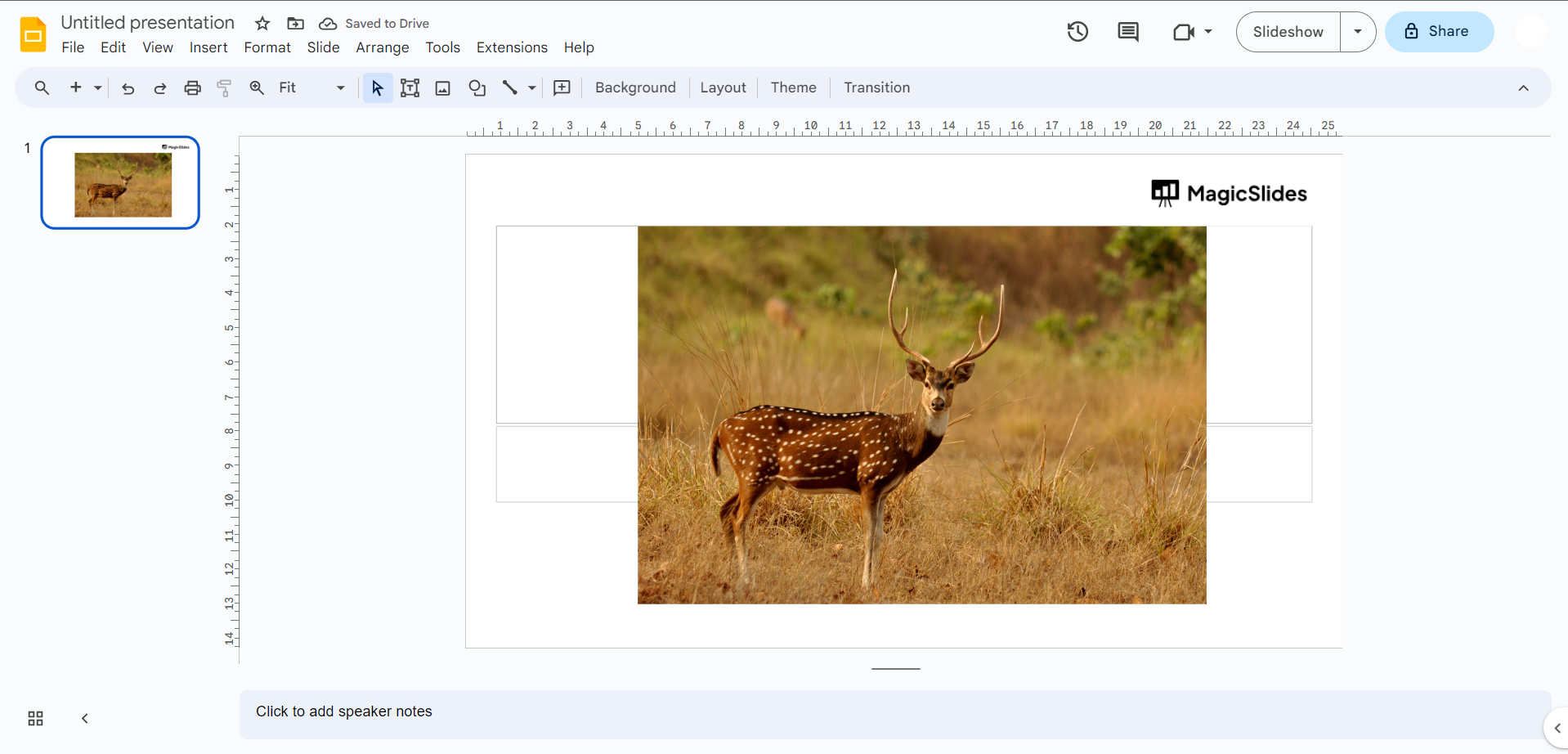Expand the Fit zoom dropdown
The width and height of the screenshot is (1568, 754).
pos(340,88)
